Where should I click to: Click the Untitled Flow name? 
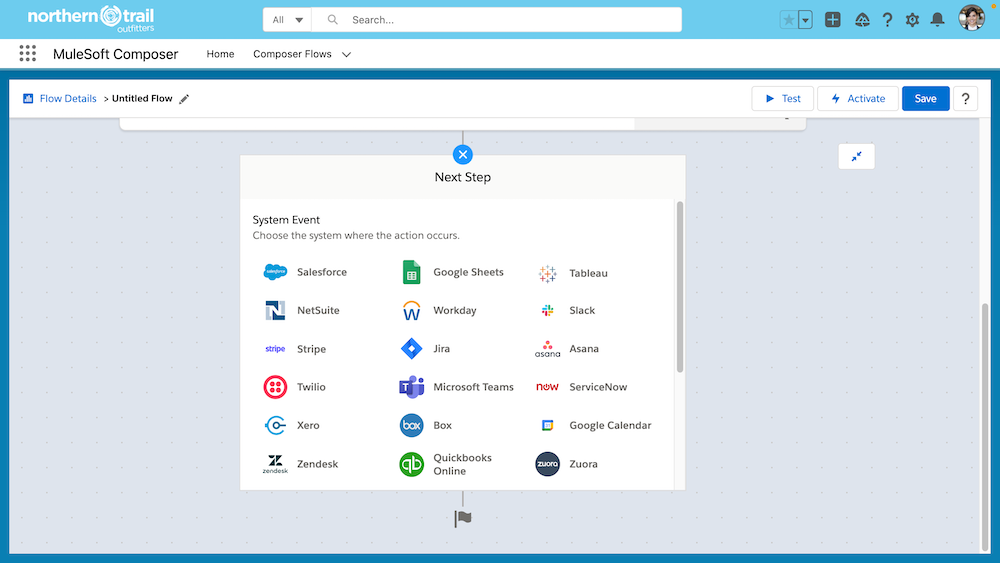click(142, 99)
